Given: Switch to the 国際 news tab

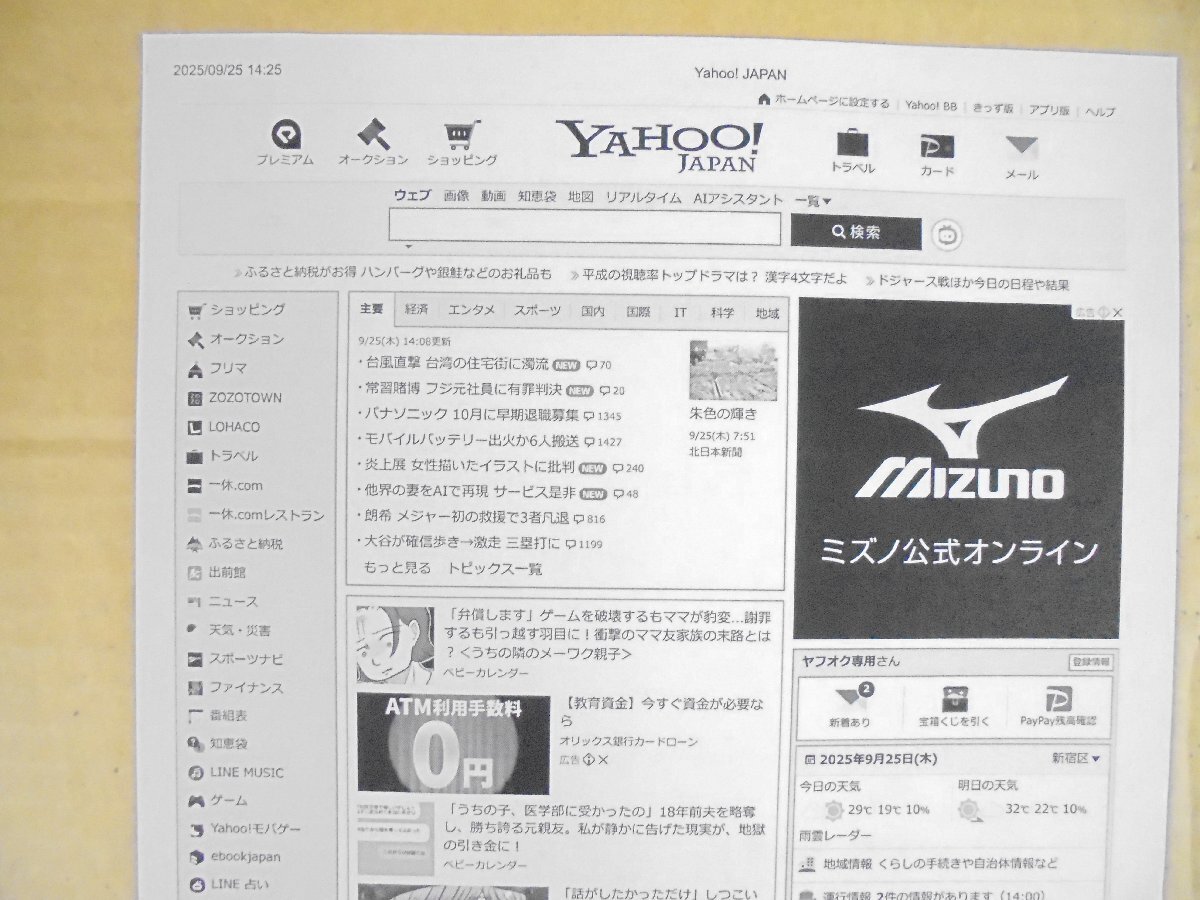Looking at the screenshot, I should coord(638,312).
